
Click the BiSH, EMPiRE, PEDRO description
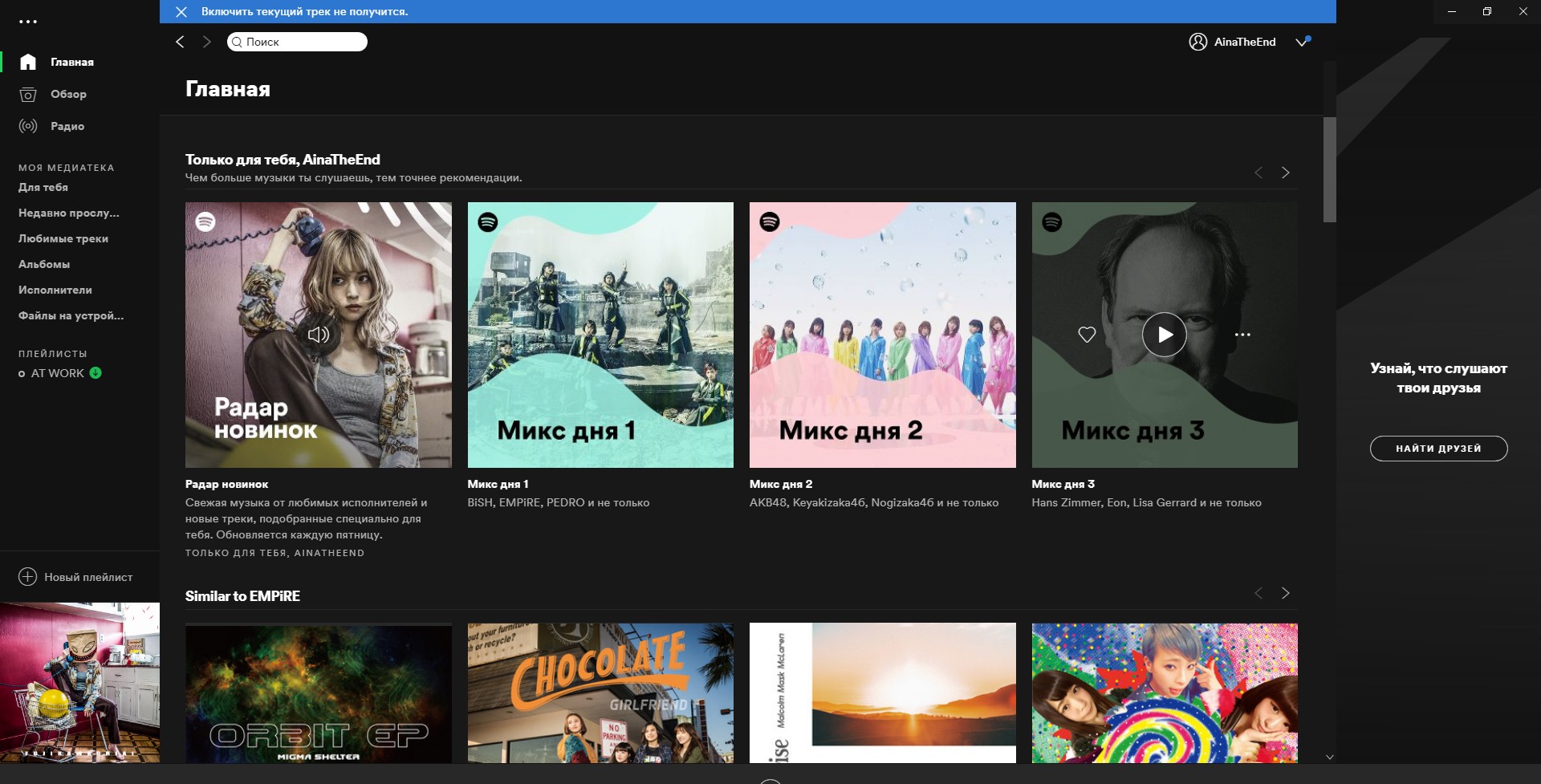pos(559,502)
